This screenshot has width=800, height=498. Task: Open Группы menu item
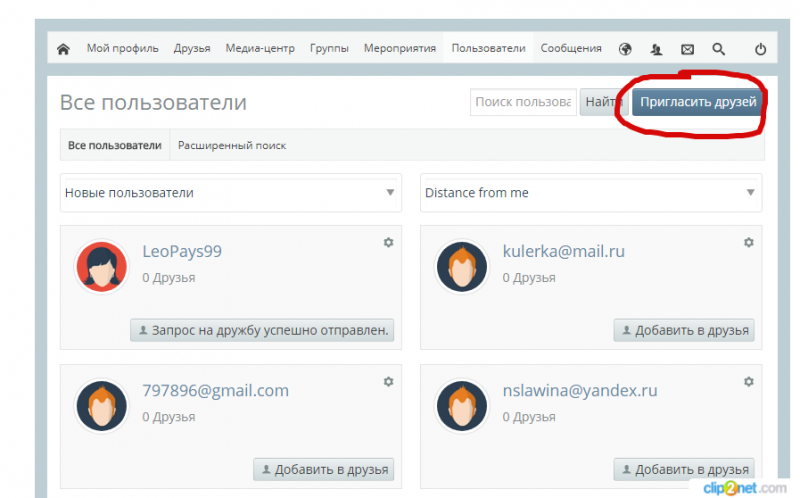329,48
